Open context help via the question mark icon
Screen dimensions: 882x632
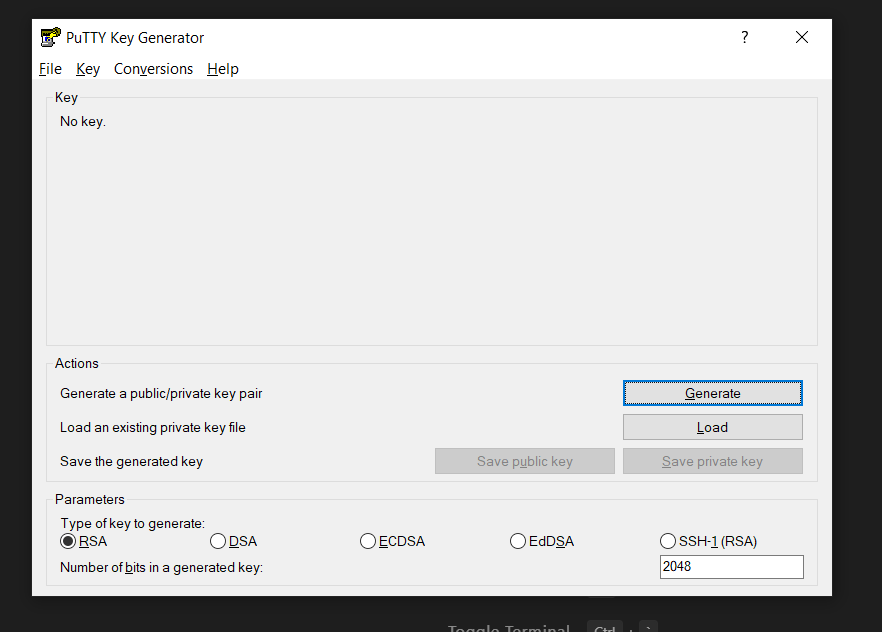744,37
